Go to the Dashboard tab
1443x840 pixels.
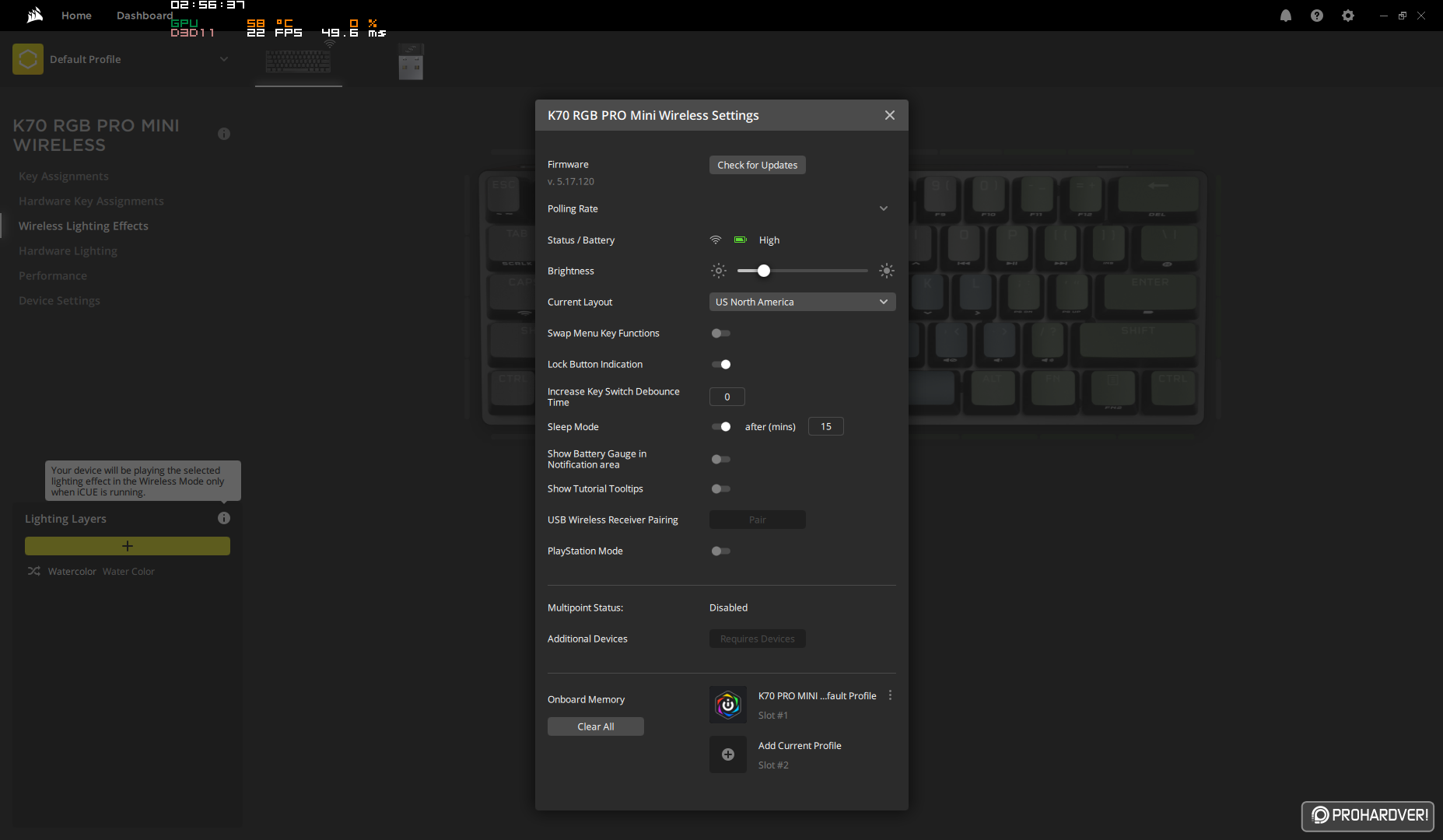coord(145,16)
